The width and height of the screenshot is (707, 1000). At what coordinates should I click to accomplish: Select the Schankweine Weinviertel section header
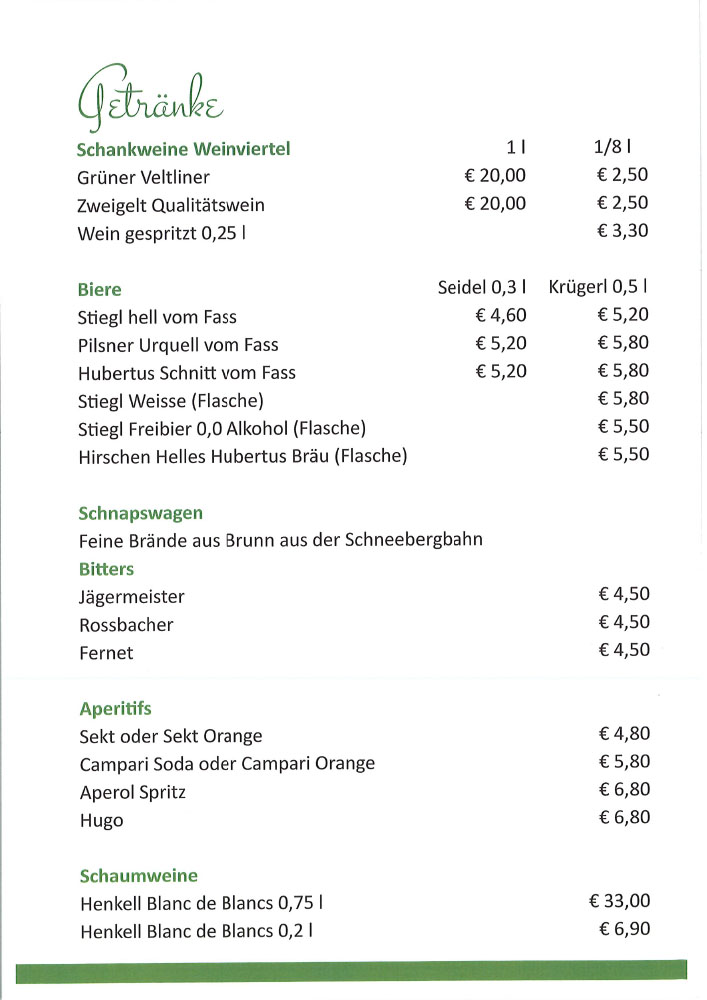point(183,150)
